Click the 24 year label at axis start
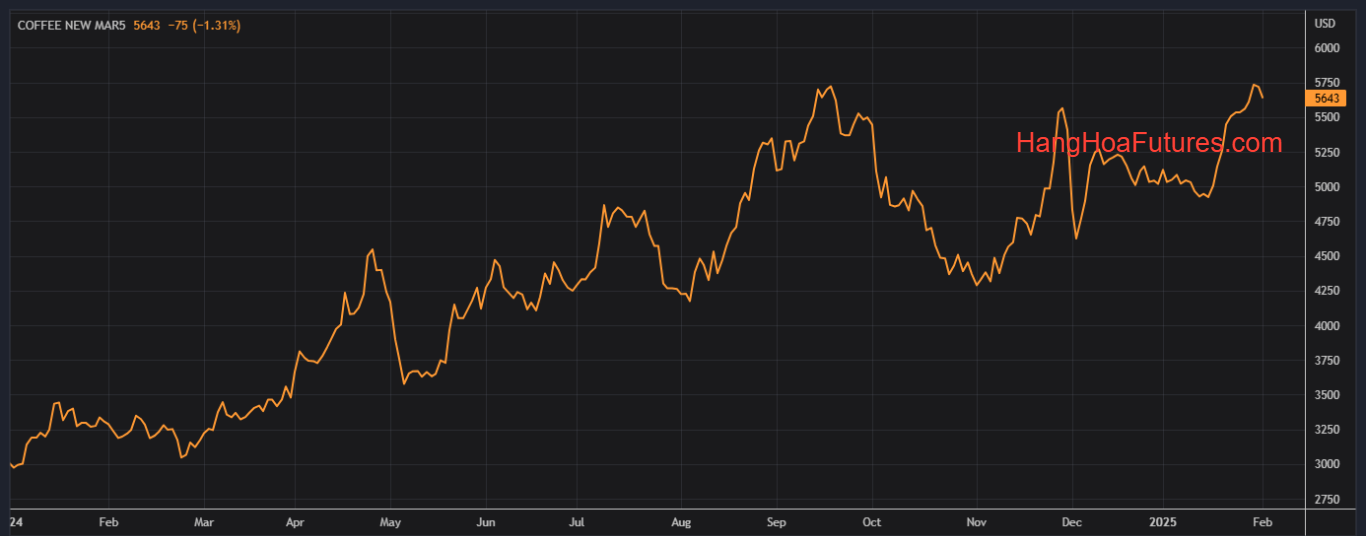 click(16, 522)
